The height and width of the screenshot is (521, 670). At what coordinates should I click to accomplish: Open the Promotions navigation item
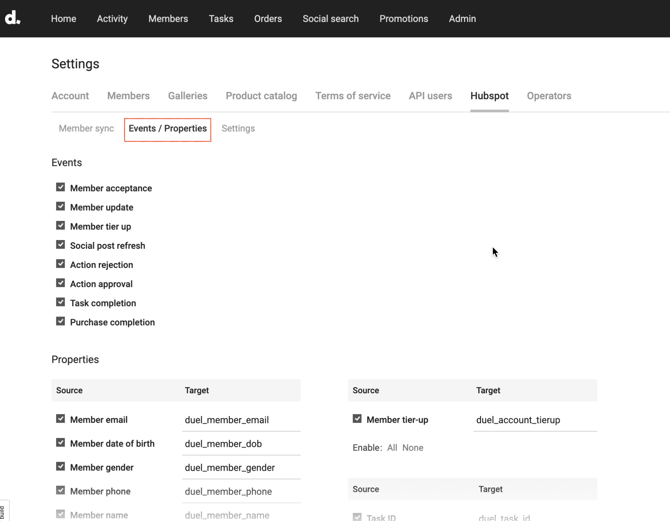(x=403, y=19)
